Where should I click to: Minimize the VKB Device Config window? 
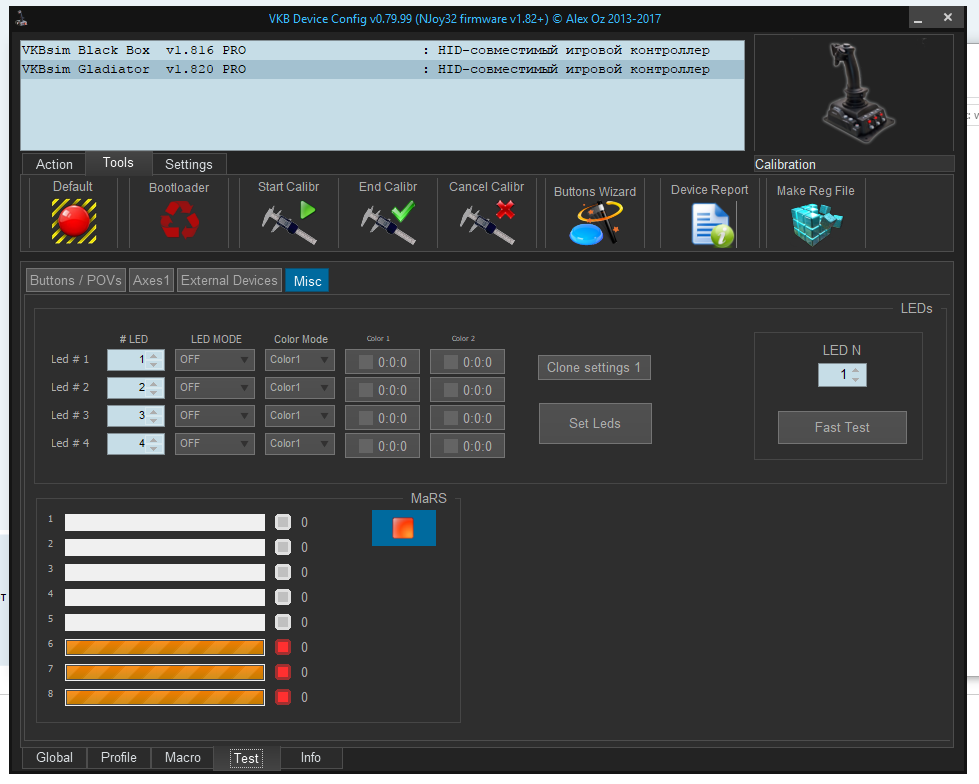coord(918,18)
